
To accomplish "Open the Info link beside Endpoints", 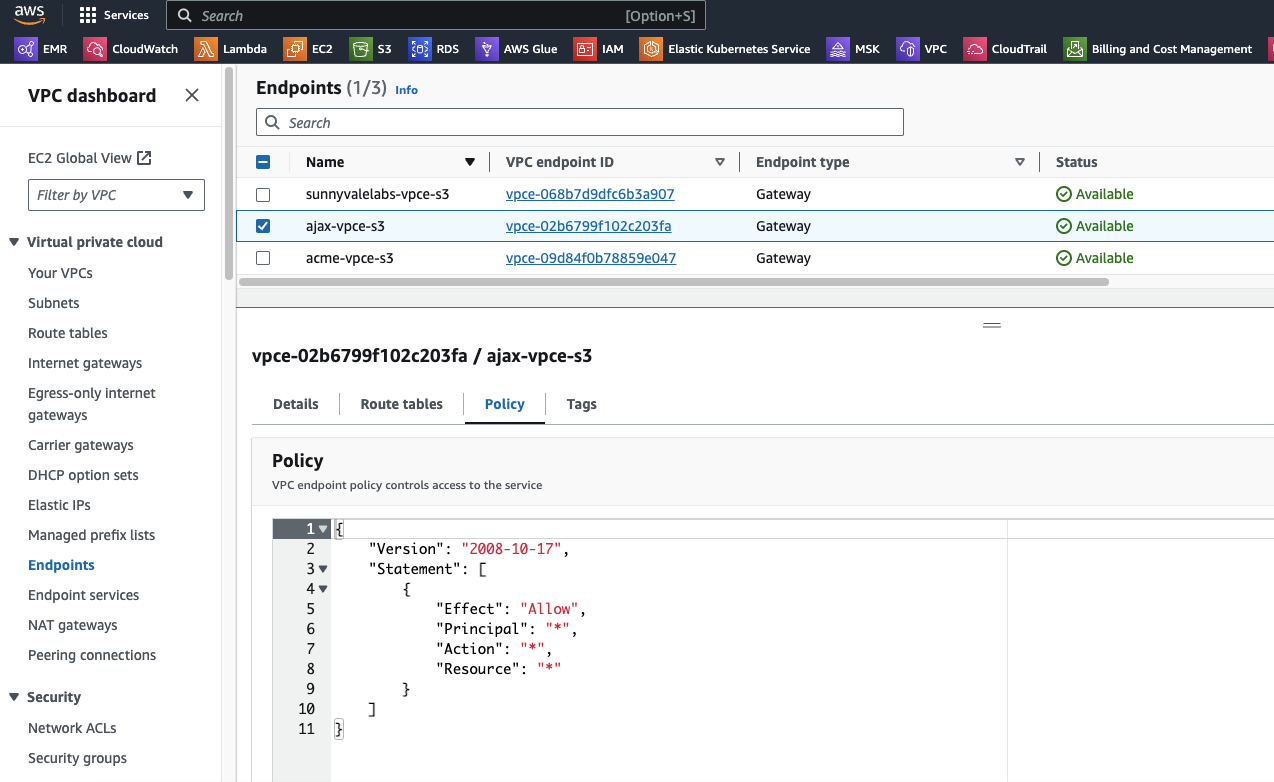I will [x=406, y=90].
